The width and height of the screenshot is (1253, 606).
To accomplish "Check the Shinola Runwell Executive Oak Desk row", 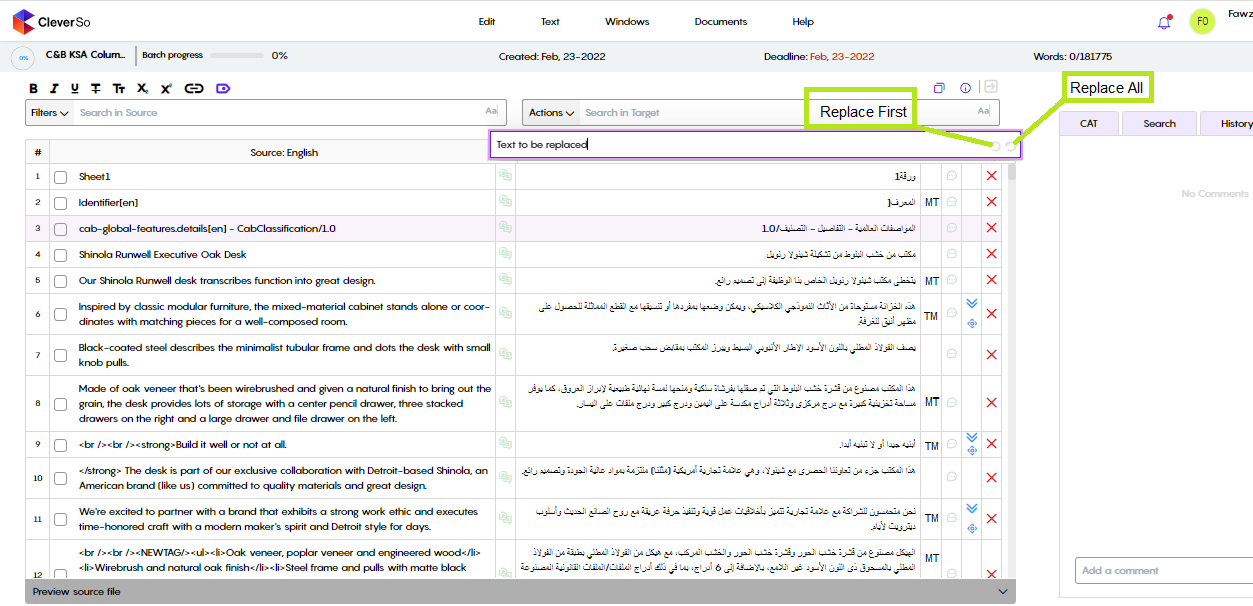I will pyautogui.click(x=61, y=255).
